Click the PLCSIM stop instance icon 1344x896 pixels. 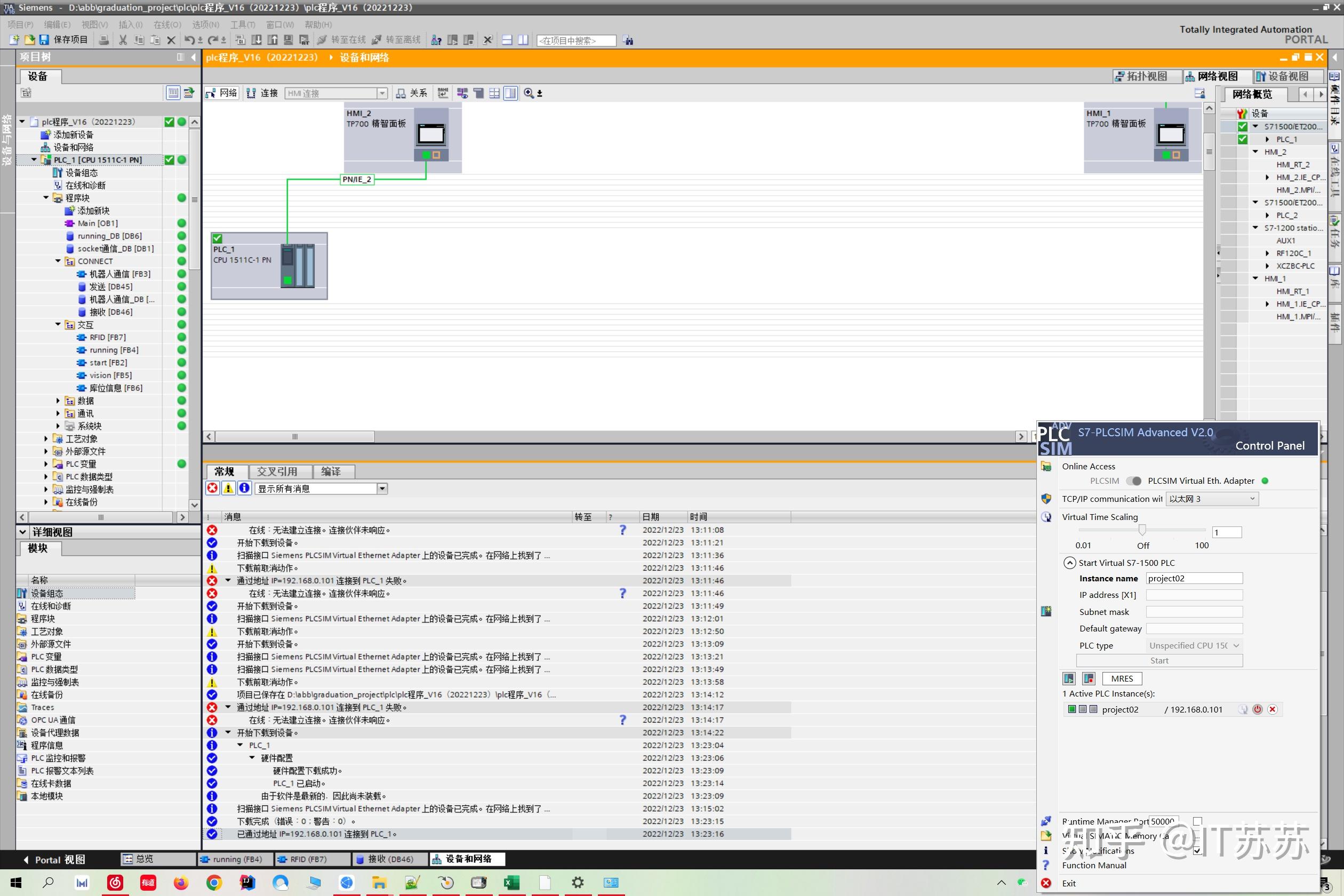1089,678
